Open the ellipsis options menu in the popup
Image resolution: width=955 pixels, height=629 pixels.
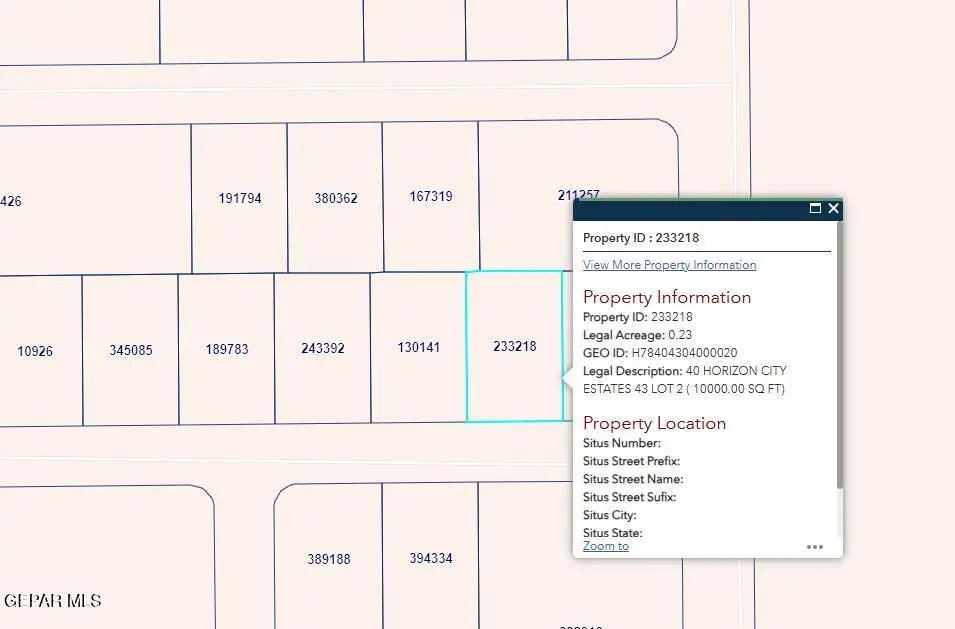coord(815,546)
